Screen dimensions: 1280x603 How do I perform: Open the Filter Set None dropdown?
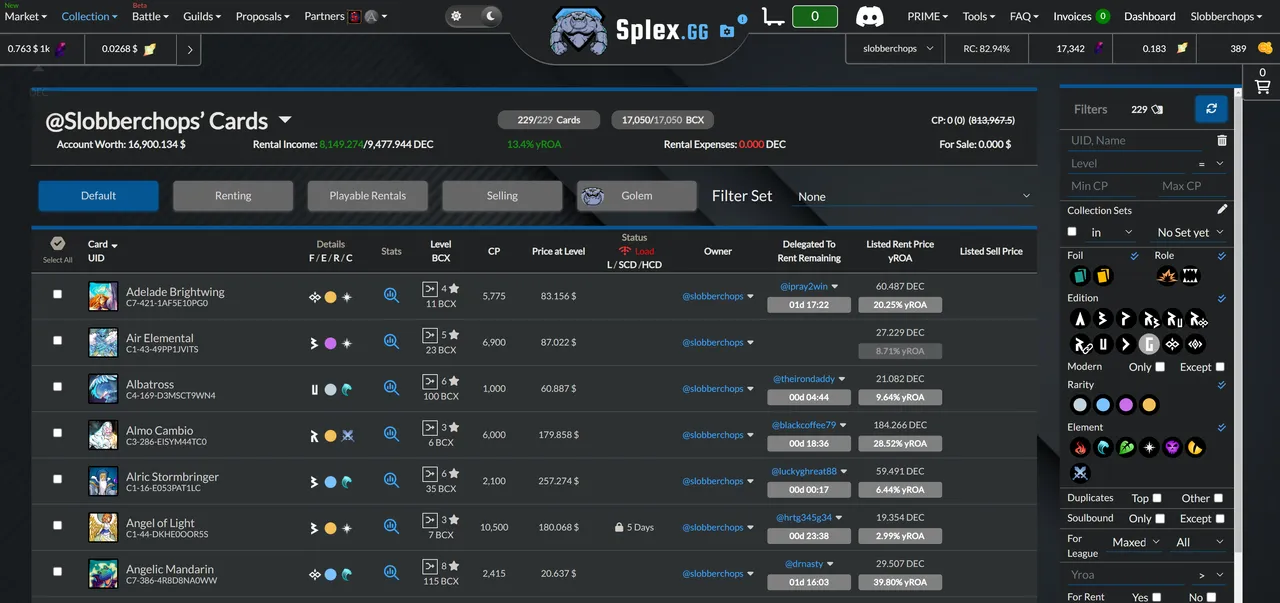pos(913,196)
